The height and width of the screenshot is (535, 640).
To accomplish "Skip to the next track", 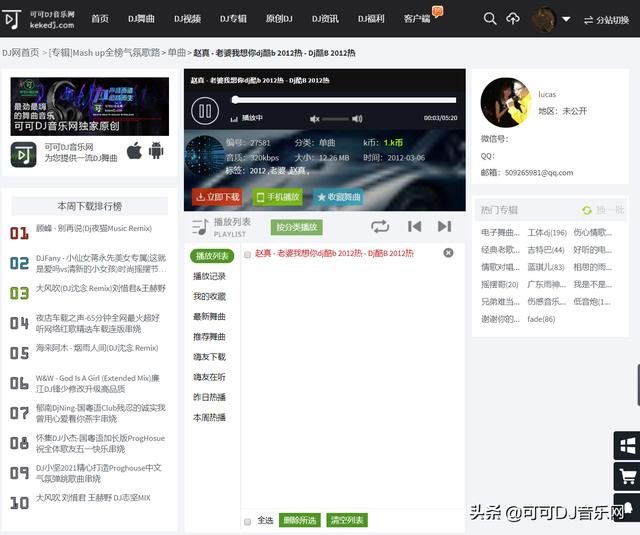I will [x=444, y=227].
